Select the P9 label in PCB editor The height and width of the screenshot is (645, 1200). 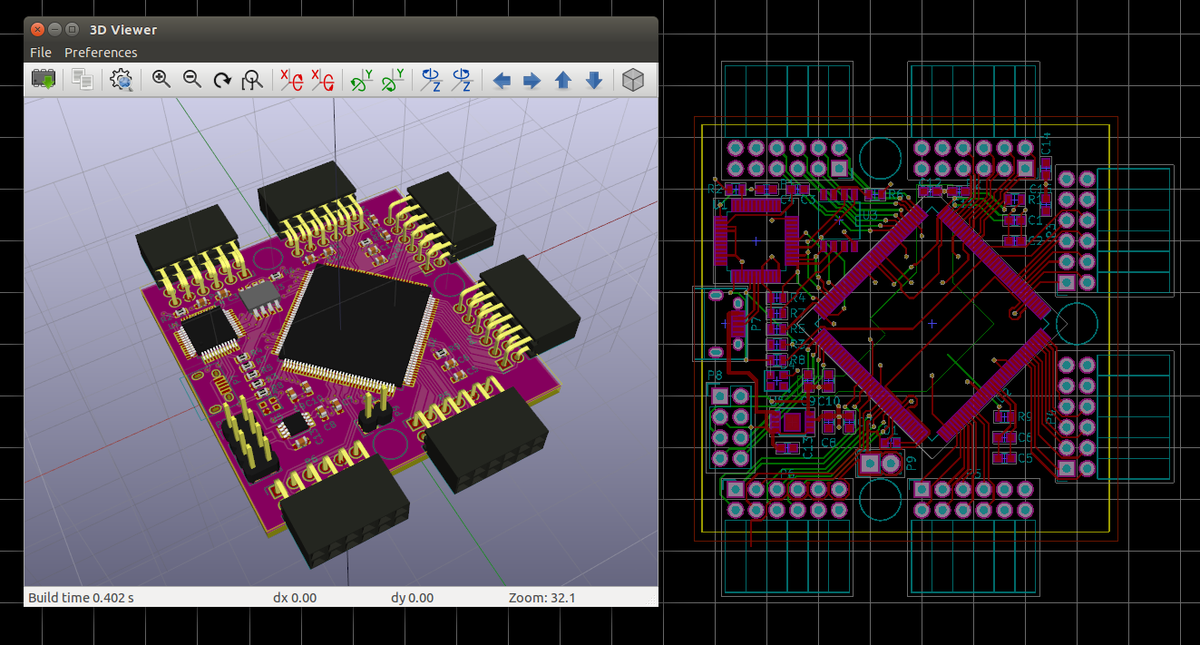point(911,461)
